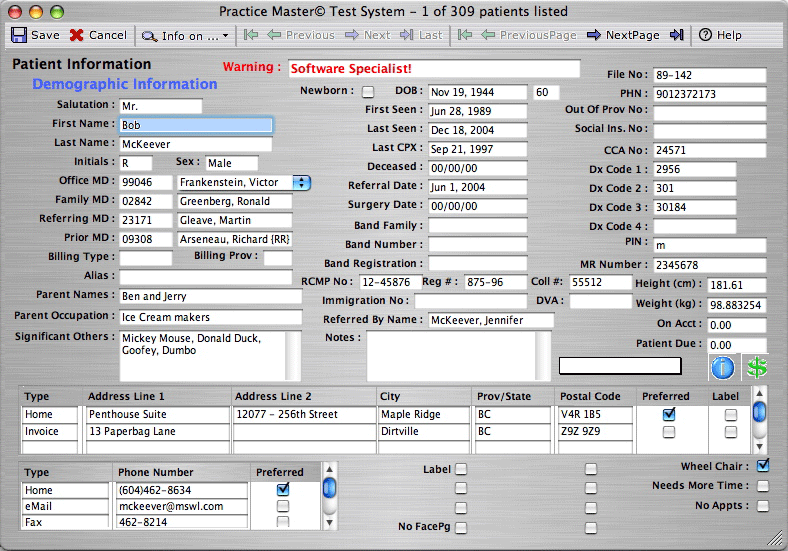
Task: Check Label for Invoice address row
Action: click(731, 432)
